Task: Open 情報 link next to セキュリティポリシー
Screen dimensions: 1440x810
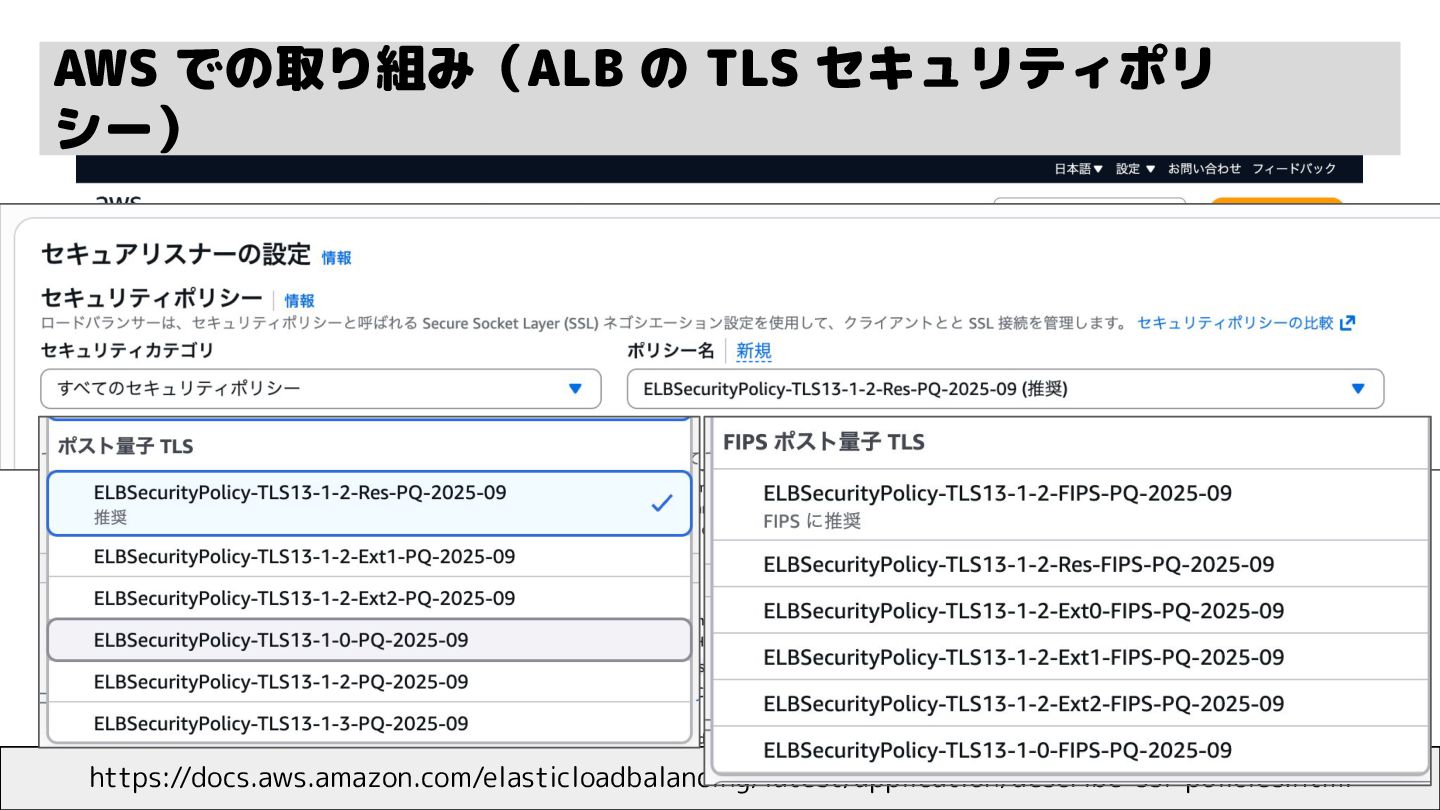Action: [x=300, y=300]
